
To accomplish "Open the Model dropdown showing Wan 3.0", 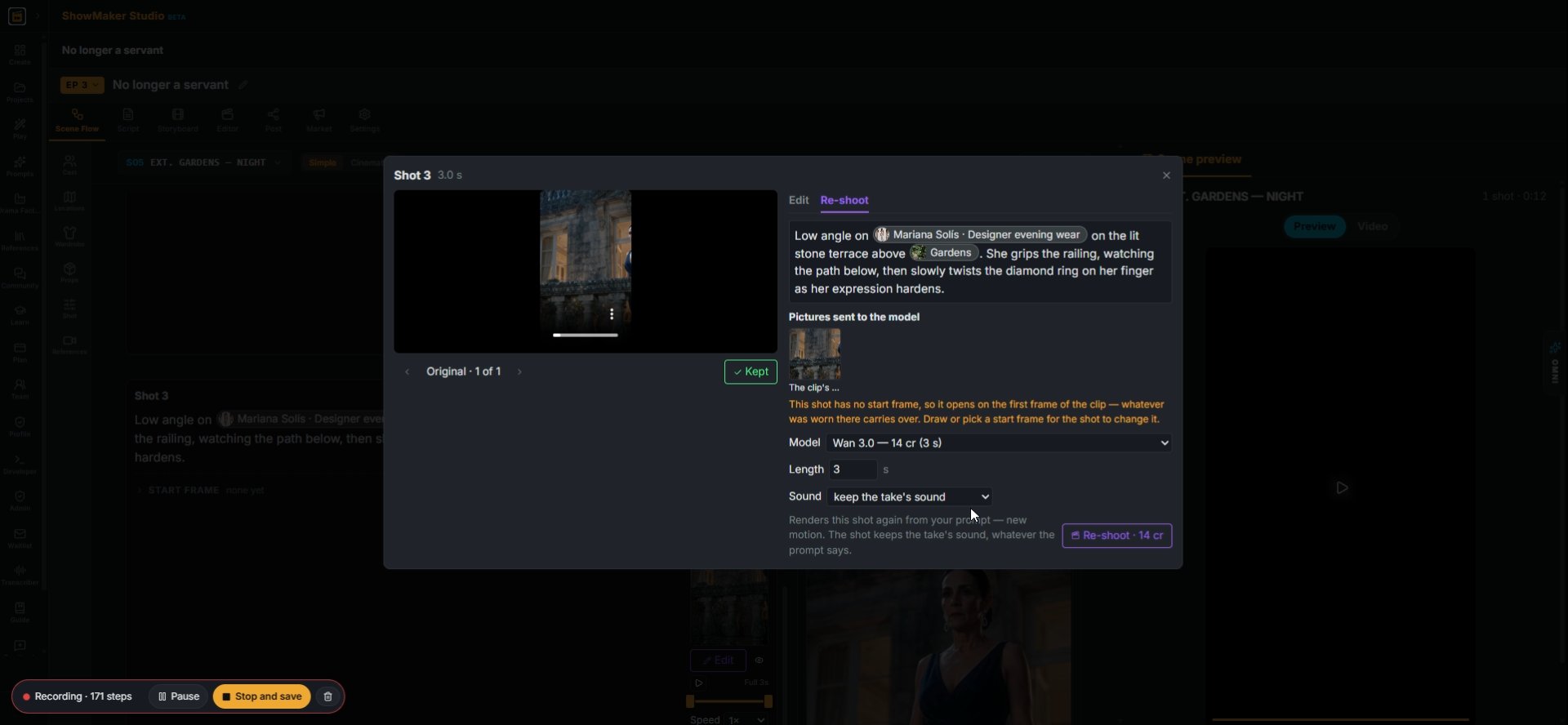I will tap(999, 443).
